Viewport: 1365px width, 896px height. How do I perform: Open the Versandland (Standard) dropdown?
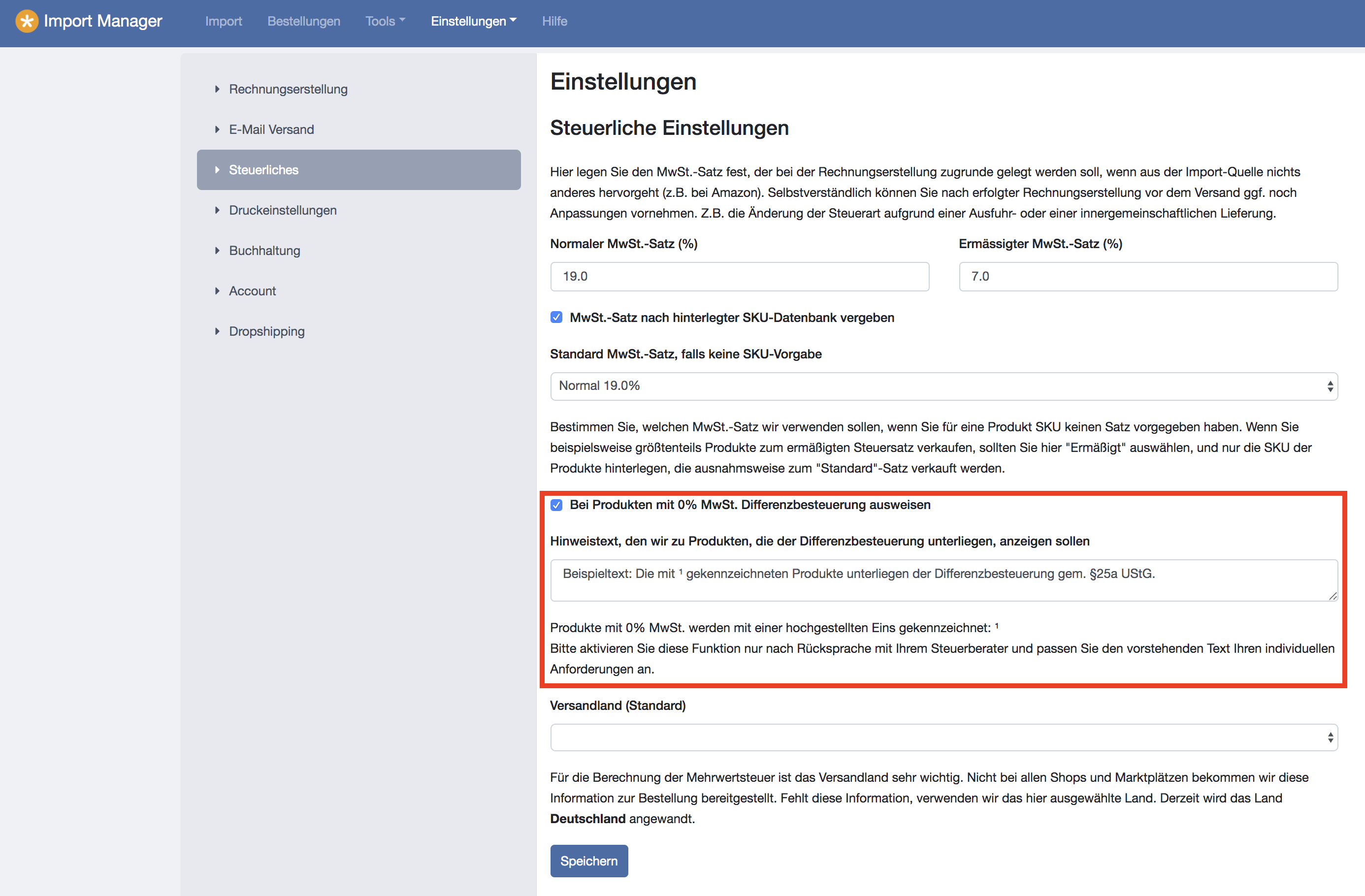(943, 738)
